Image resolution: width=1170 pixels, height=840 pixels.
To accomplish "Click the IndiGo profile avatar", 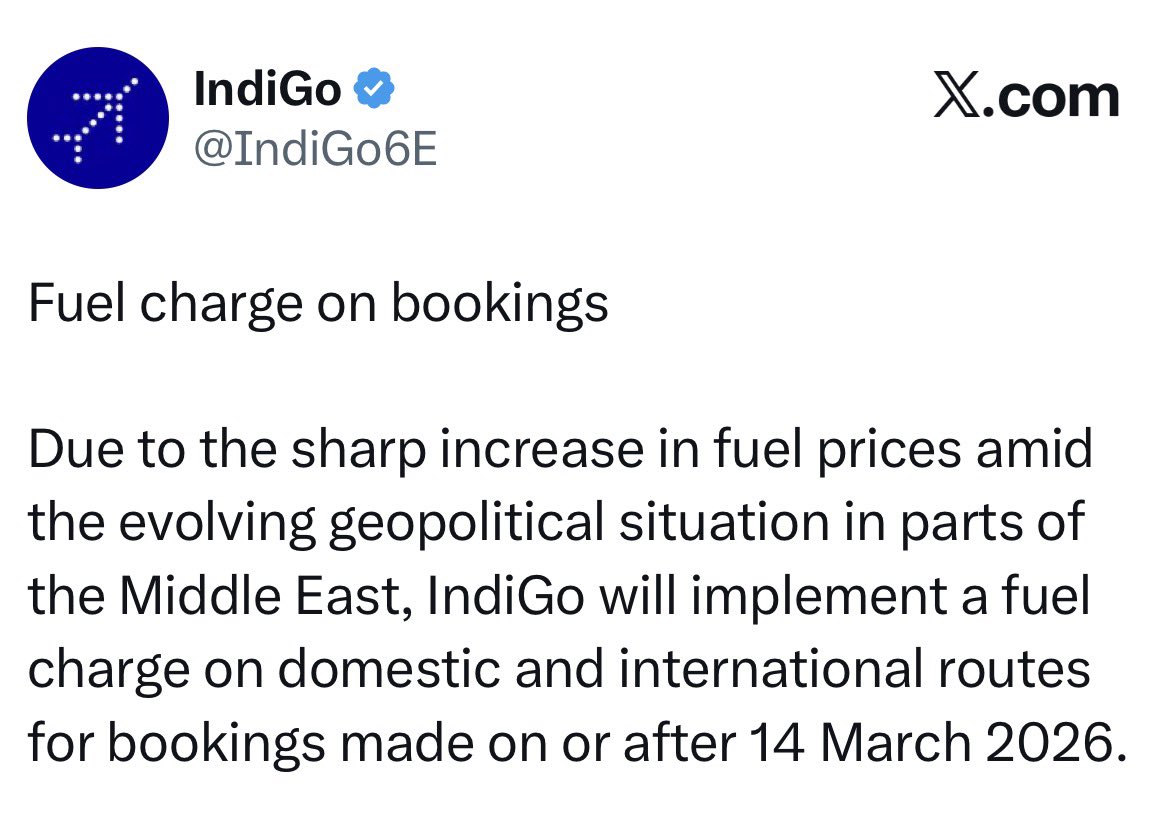I will 98,118.
